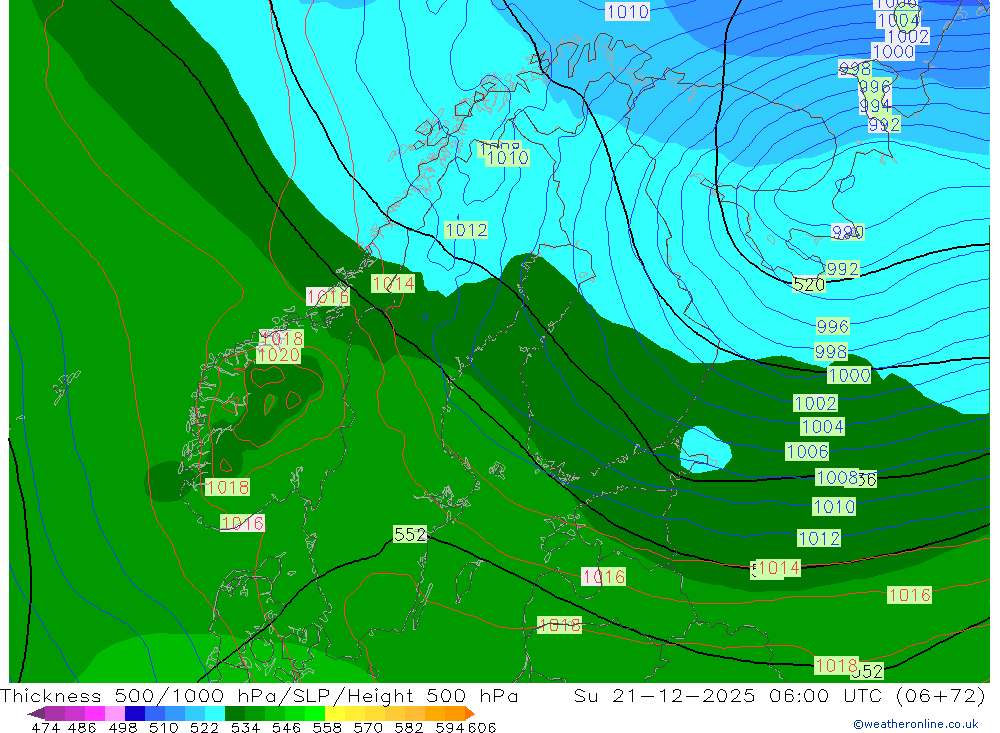Click the 1010 label at the top edge
1000x733 pixels.
coord(628,11)
